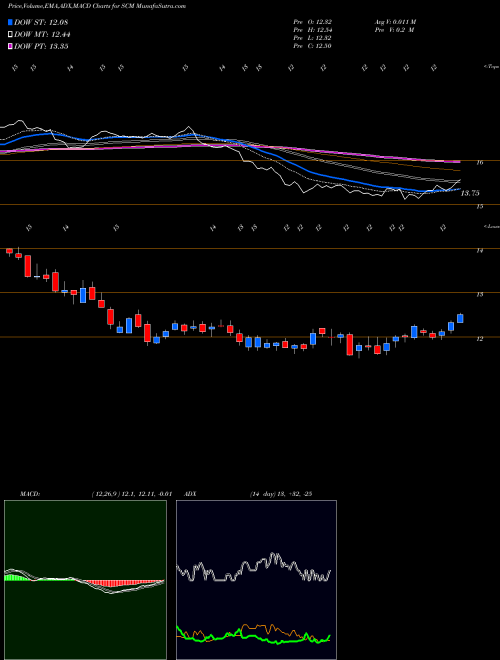Click the 15 price axis label on EMA chart
500x660 pixels.
(479, 207)
